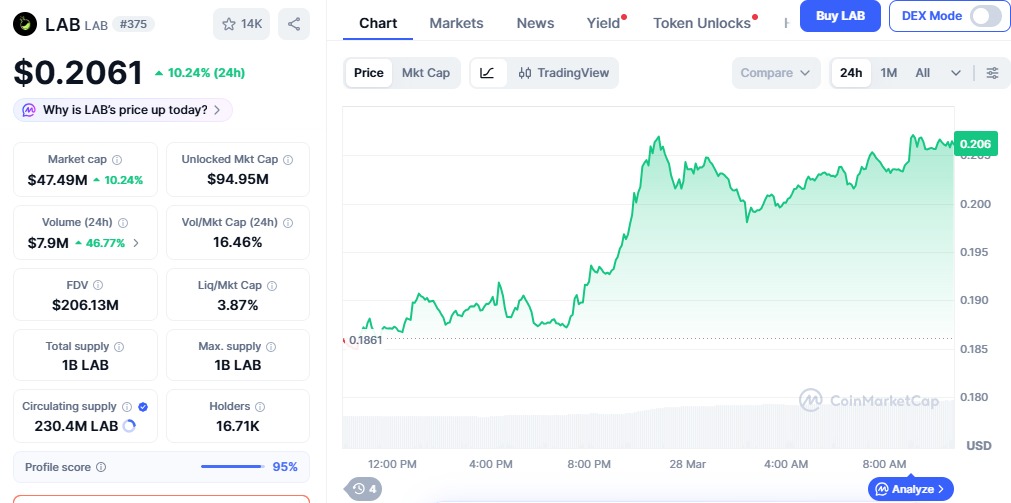
Task: Open the Compare dropdown
Action: tap(776, 73)
